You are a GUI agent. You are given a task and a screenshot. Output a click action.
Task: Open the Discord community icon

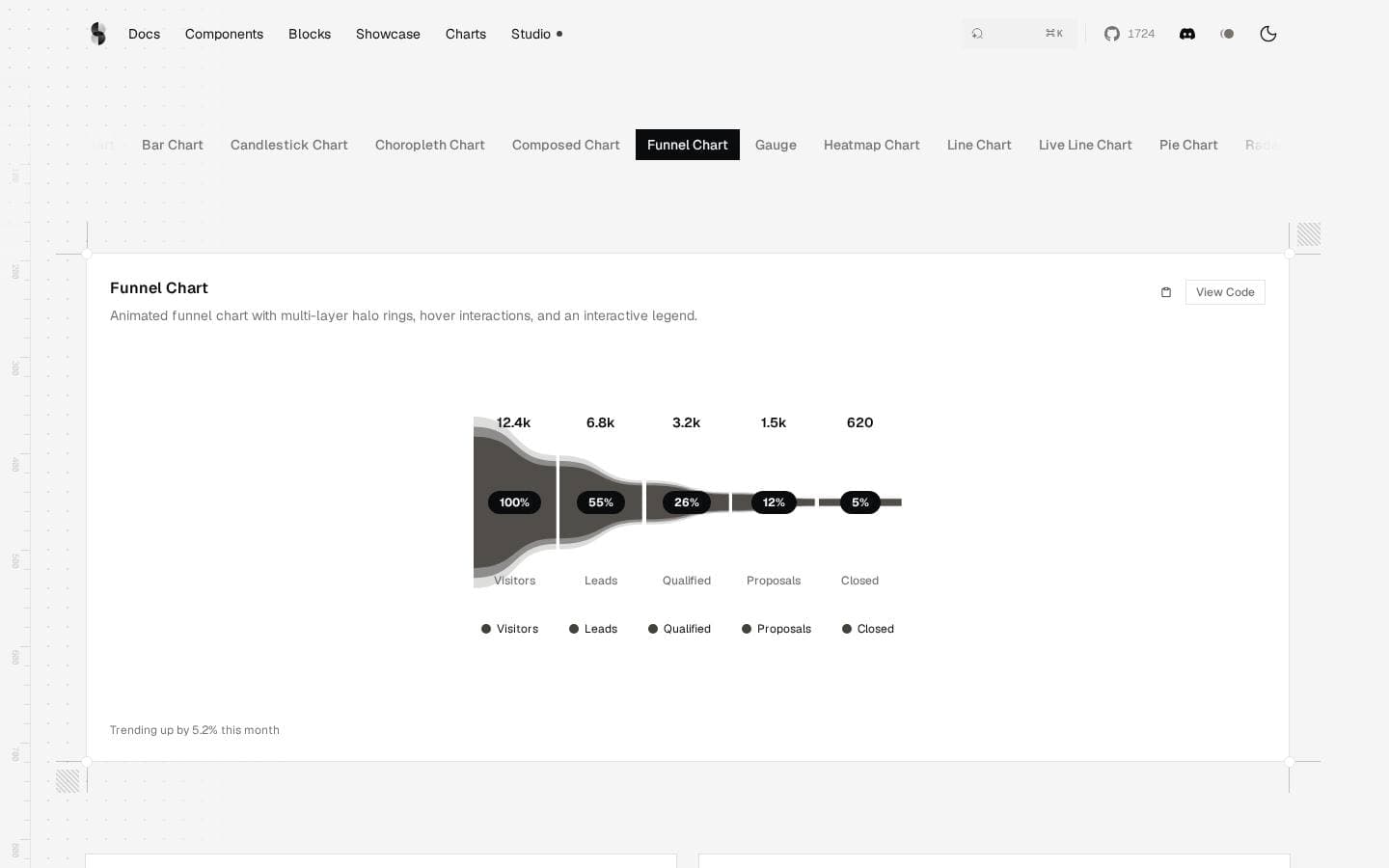(x=1187, y=34)
